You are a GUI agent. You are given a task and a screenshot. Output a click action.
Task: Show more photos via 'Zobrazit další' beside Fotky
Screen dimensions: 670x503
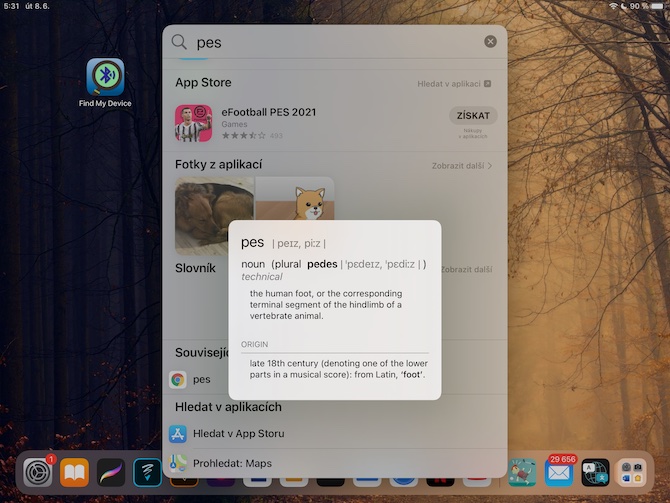461,166
